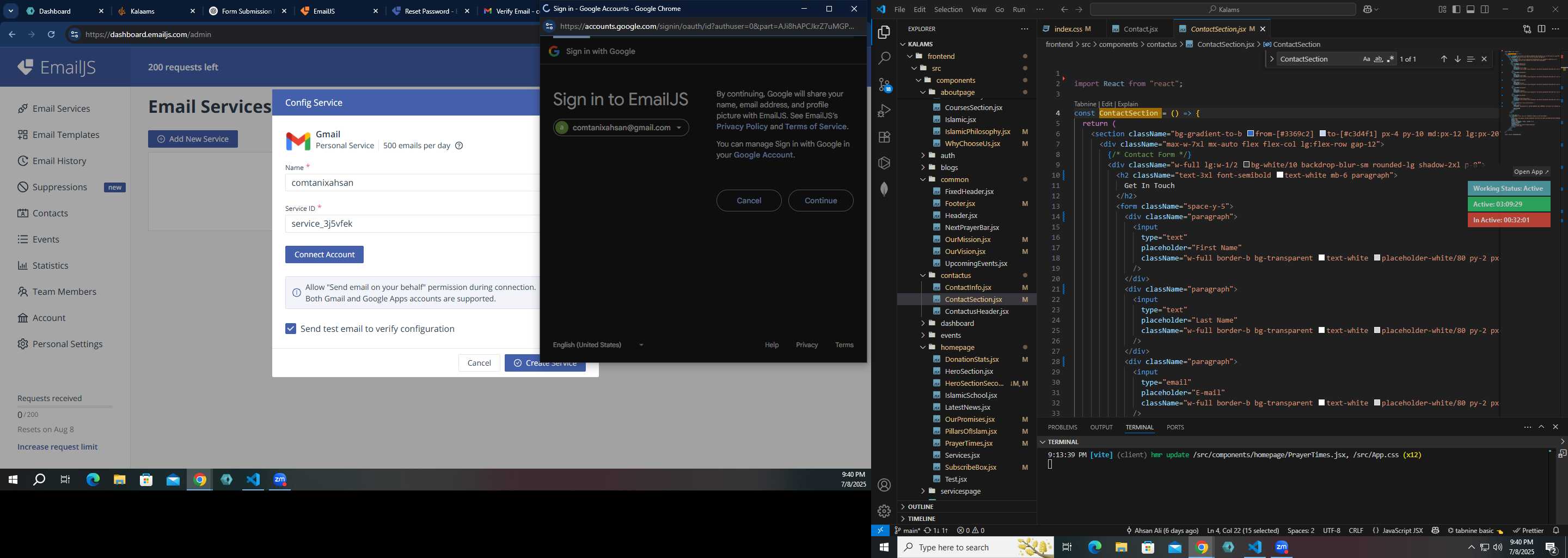Click the Split Editor Right icon
The width and height of the screenshot is (1568, 558).
pos(1541,29)
